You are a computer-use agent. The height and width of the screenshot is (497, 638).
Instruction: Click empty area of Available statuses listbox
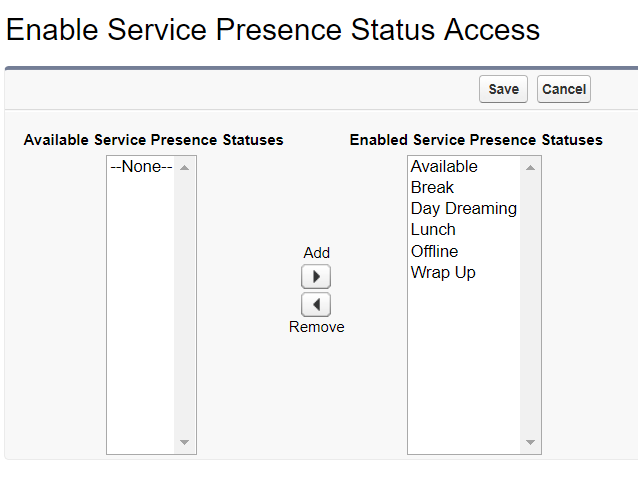141,313
